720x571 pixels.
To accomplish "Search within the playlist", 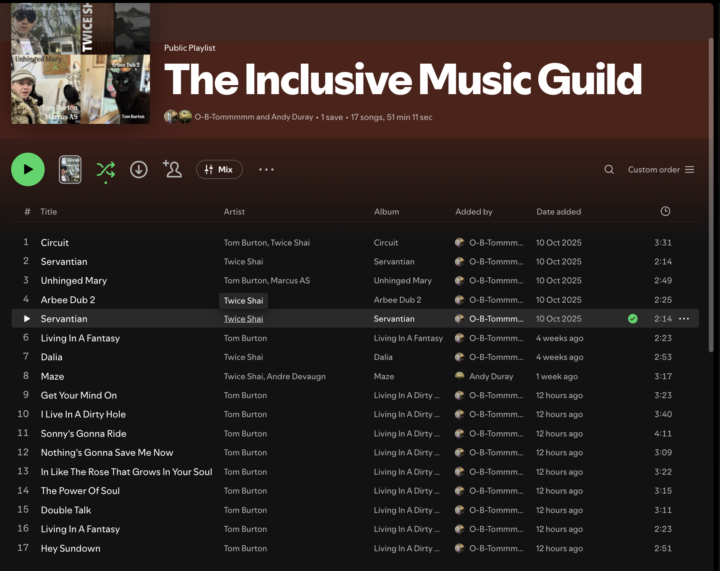I will pos(609,169).
